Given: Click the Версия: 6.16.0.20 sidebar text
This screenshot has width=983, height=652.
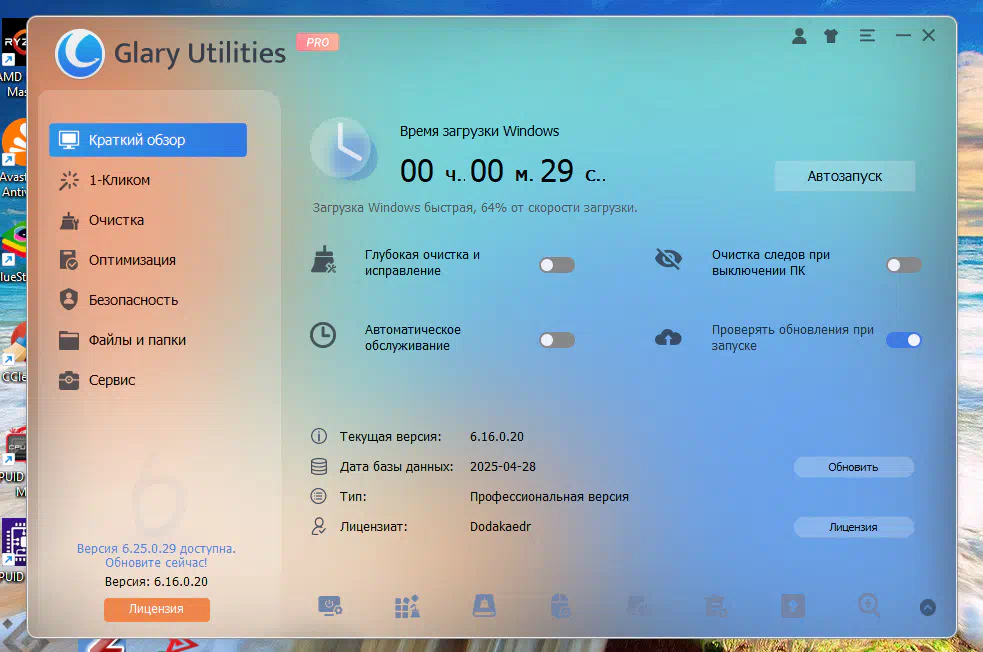Looking at the screenshot, I should (x=156, y=582).
